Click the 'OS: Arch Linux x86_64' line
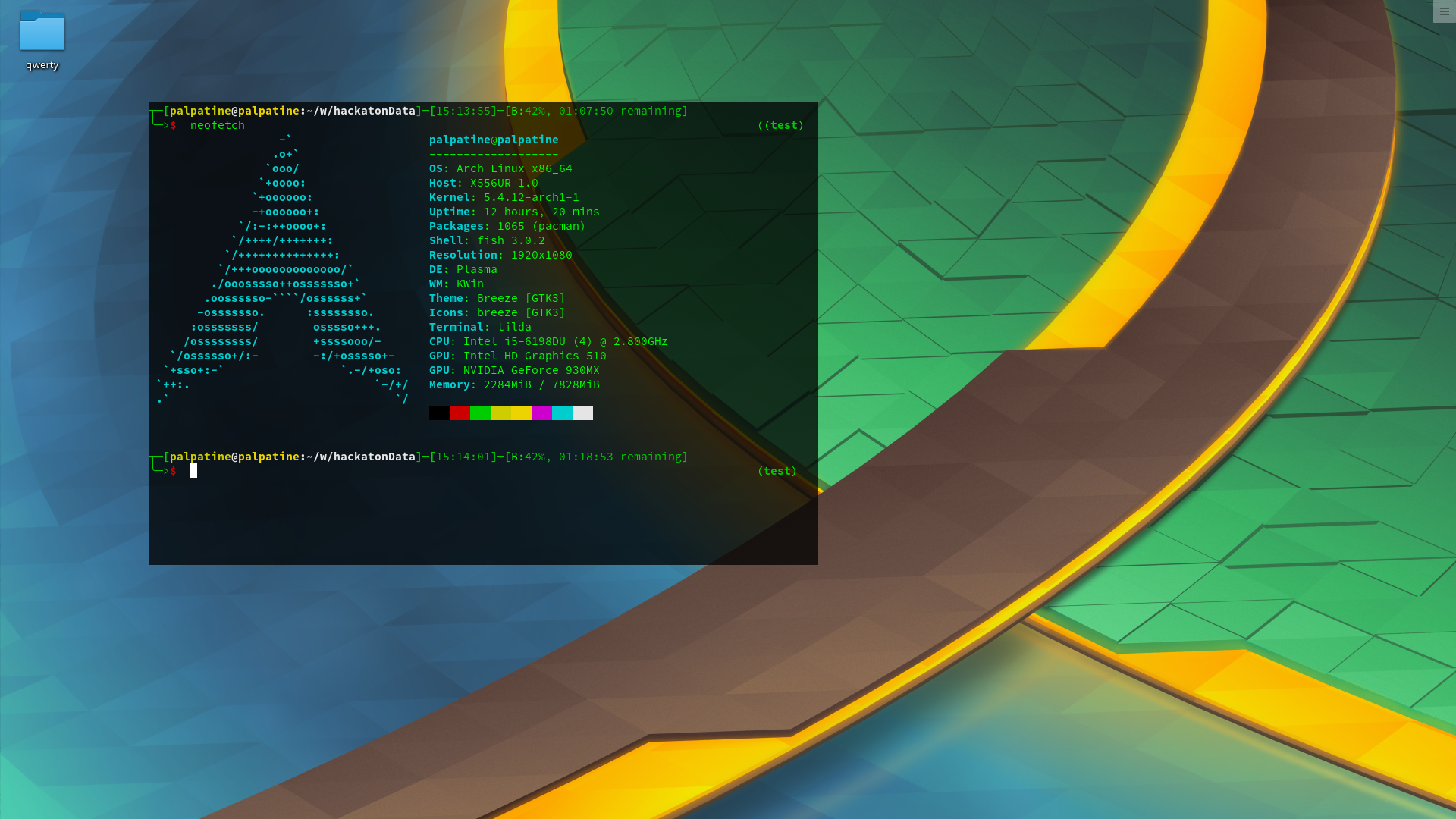The height and width of the screenshot is (819, 1456). (500, 168)
